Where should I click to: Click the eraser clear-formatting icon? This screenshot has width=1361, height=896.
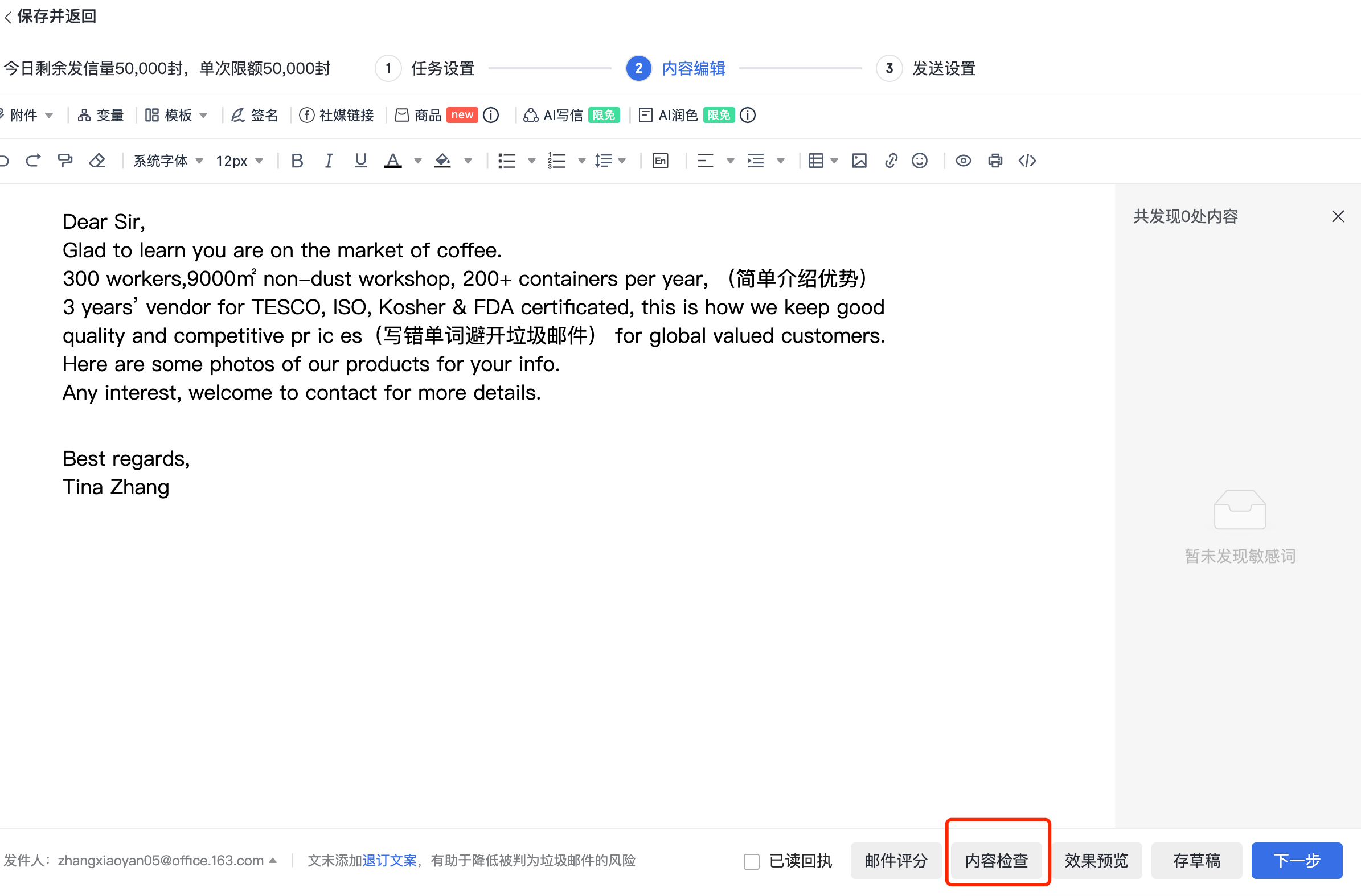pyautogui.click(x=97, y=161)
